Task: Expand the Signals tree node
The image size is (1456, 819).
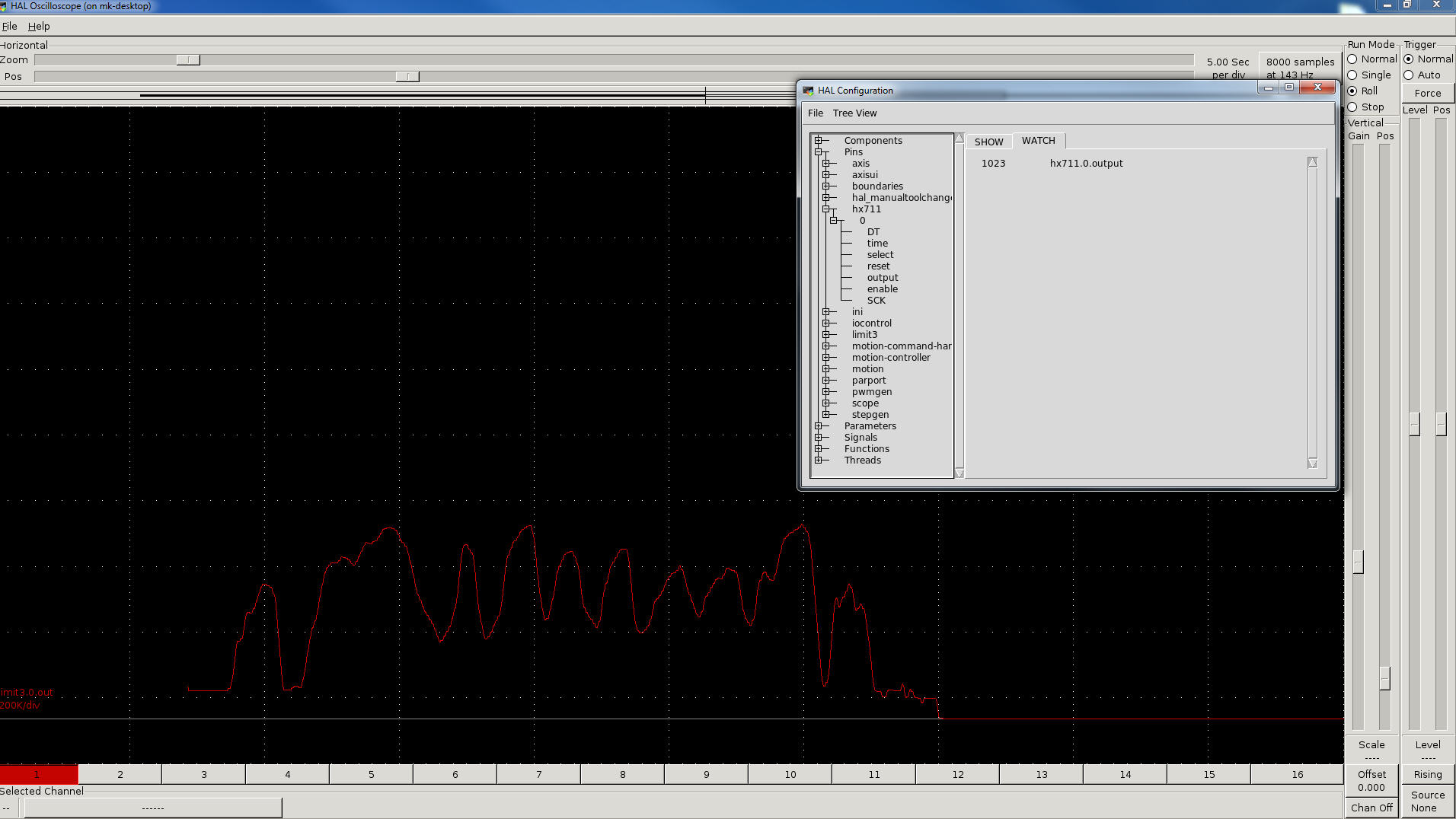Action: coord(819,438)
